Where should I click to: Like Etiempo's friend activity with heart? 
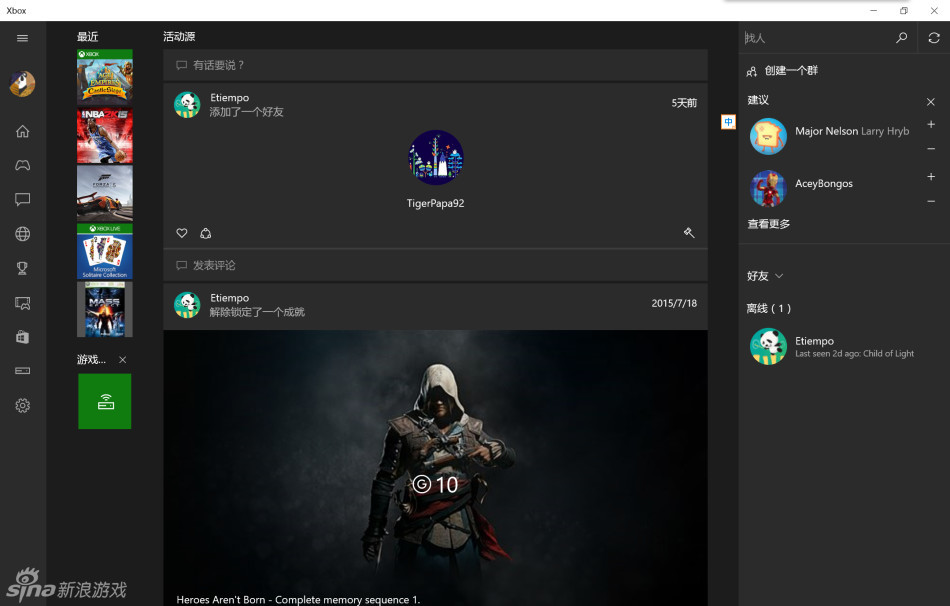pos(182,233)
